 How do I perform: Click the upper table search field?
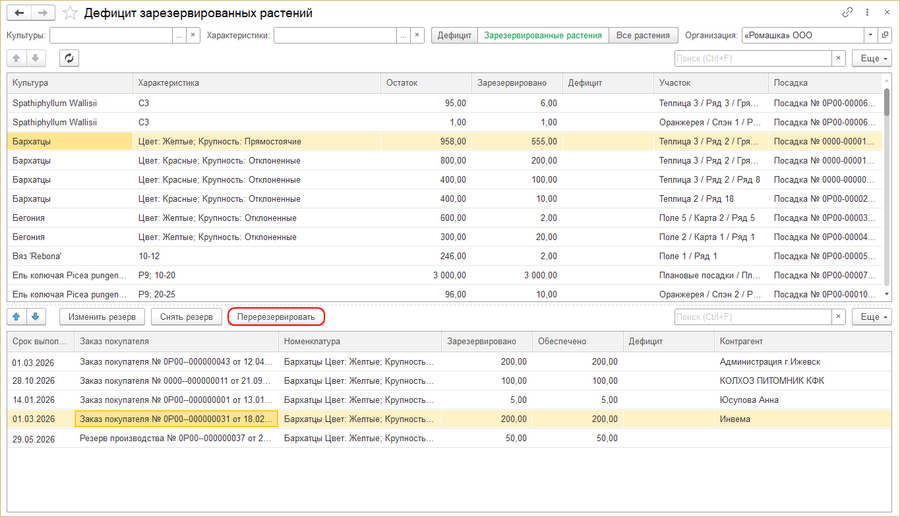[x=749, y=59]
